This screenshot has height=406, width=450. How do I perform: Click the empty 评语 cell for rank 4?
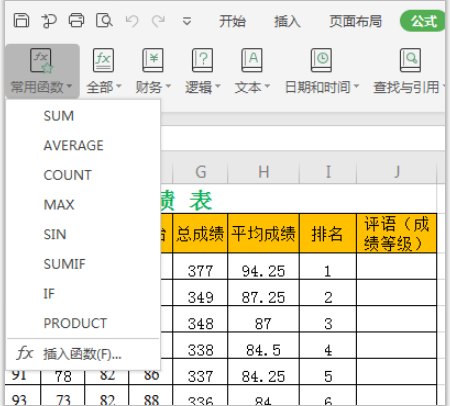pyautogui.click(x=397, y=345)
